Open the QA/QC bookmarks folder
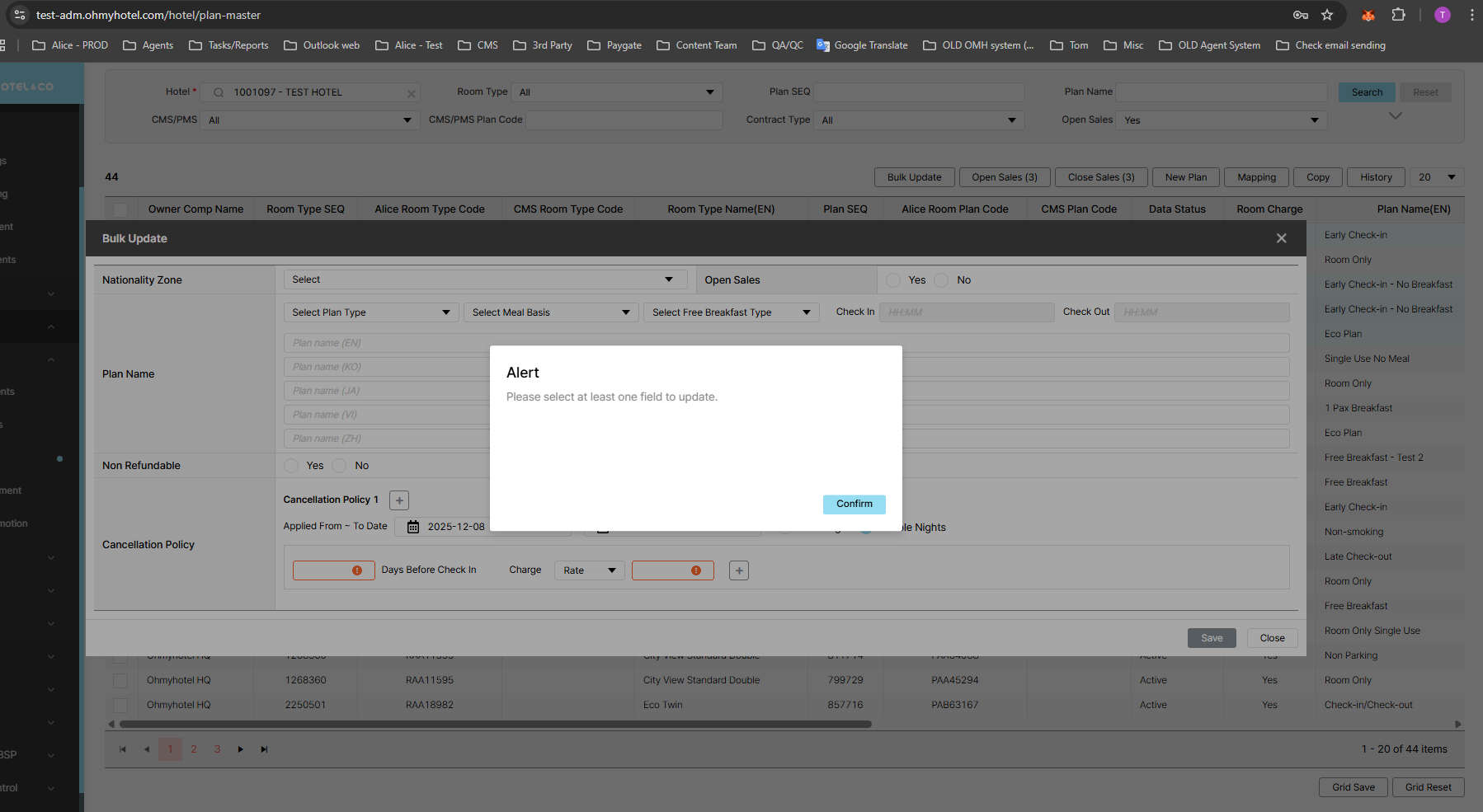The width and height of the screenshot is (1483, 812). coord(778,45)
